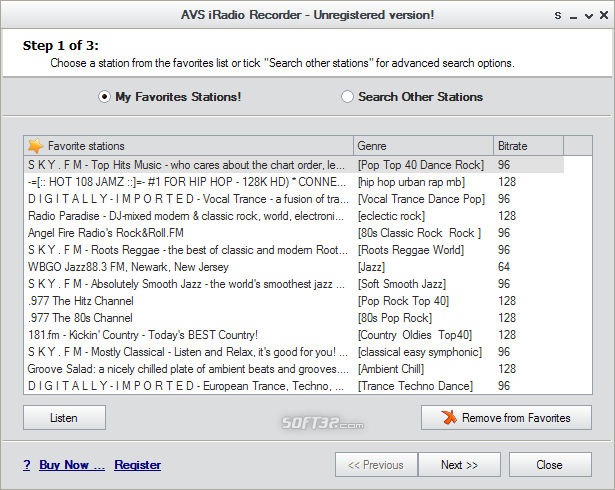Select .977 The Hitz Channel row
Image resolution: width=615 pixels, height=490 pixels.
294,301
